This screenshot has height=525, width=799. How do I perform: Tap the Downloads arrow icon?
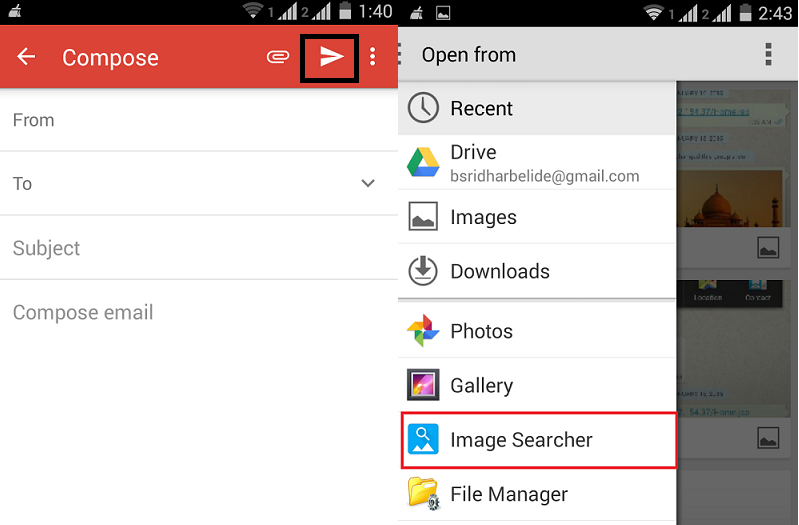423,271
